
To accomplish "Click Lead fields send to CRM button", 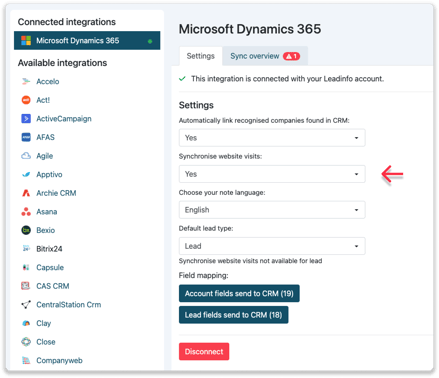I will (233, 315).
